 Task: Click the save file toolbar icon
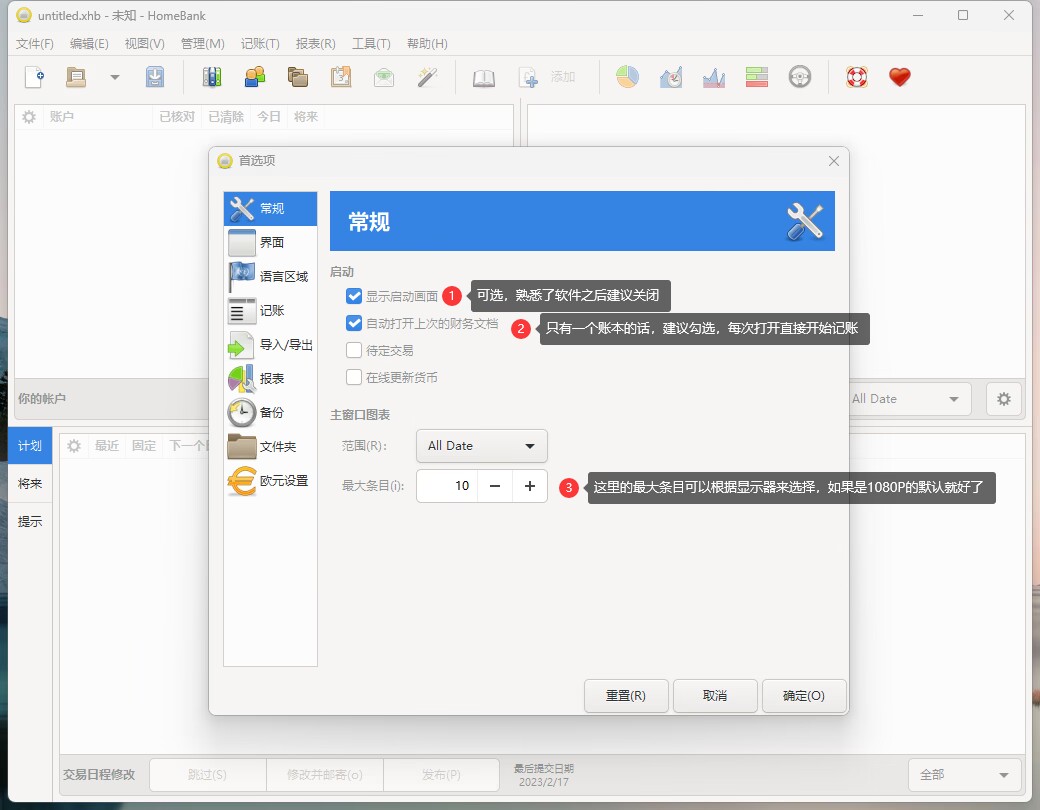pyautogui.click(x=154, y=77)
